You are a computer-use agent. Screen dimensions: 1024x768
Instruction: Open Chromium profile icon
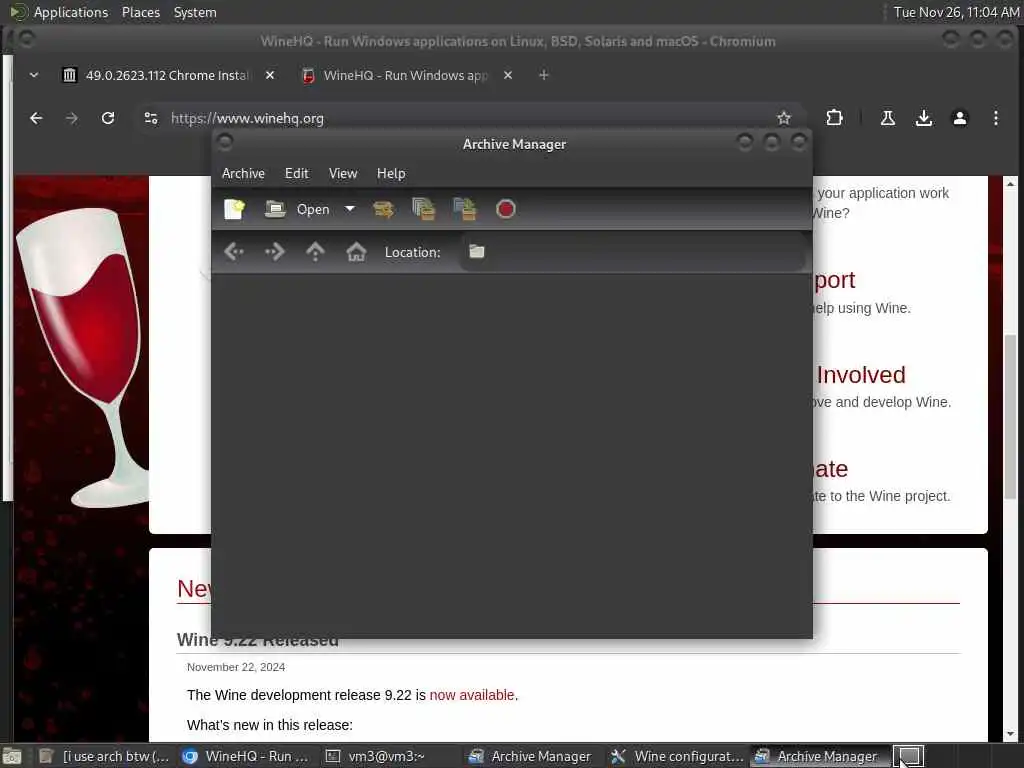click(x=959, y=118)
